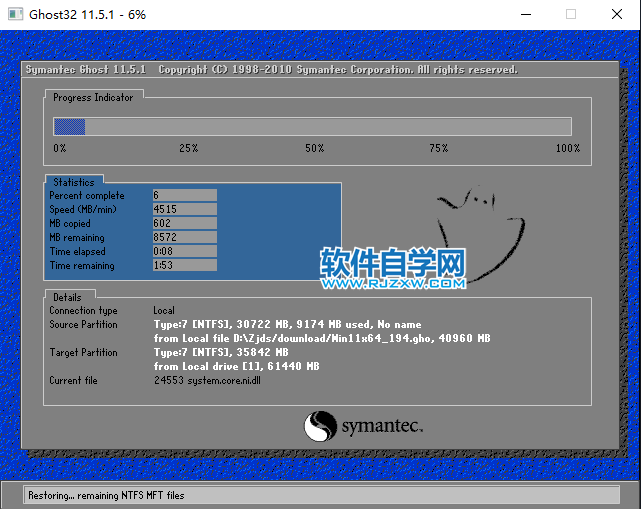Click the 0% progress scale label
This screenshot has height=509, width=641.
60,148
